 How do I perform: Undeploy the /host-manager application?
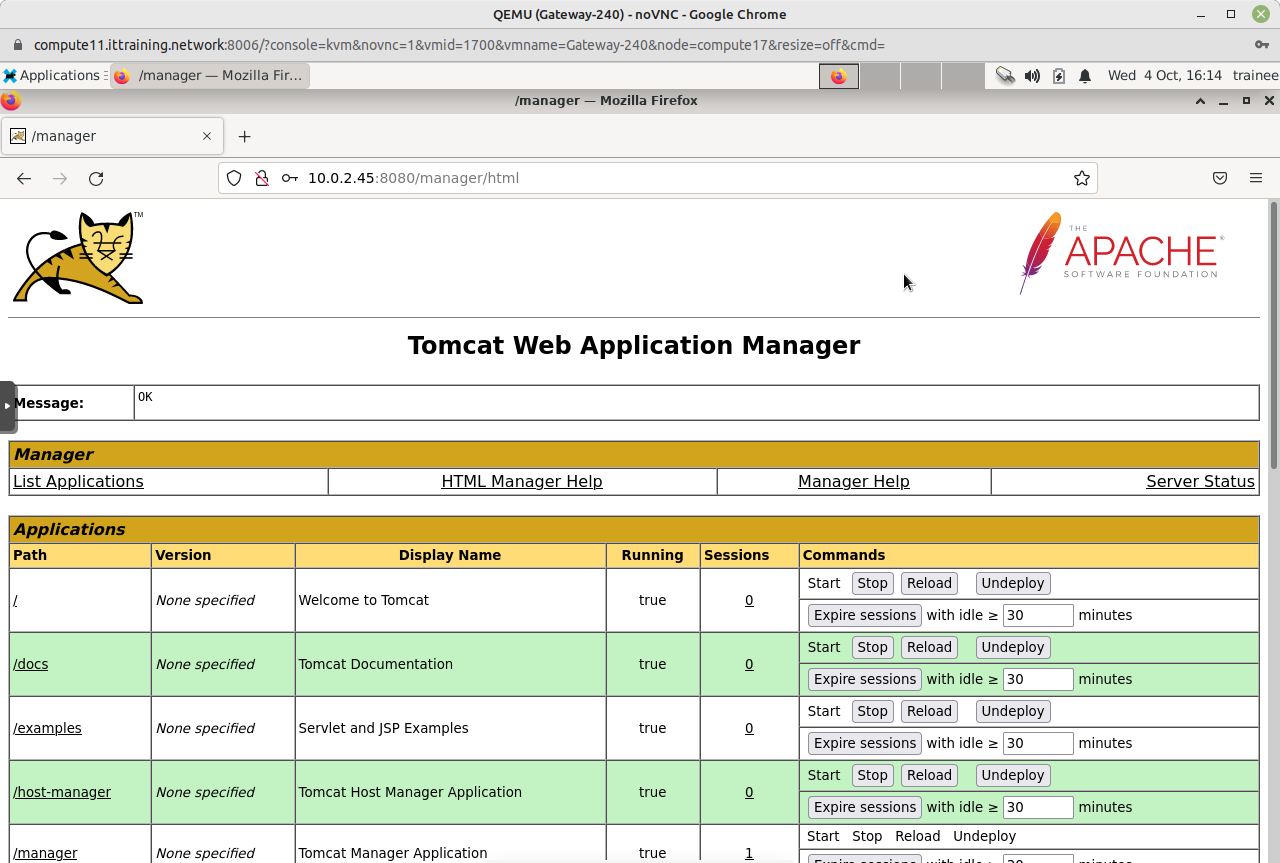pos(1012,775)
